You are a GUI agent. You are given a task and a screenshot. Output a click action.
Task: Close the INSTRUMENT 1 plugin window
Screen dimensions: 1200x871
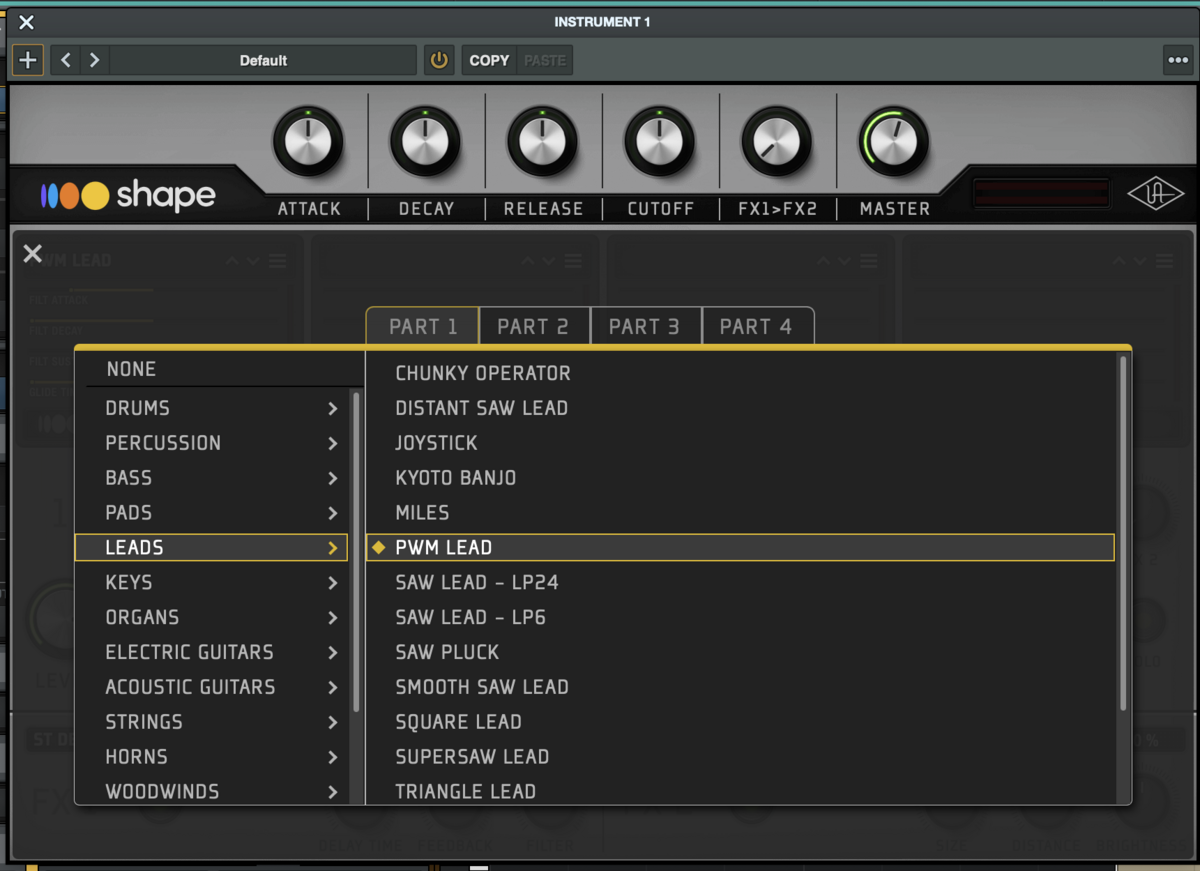click(26, 22)
